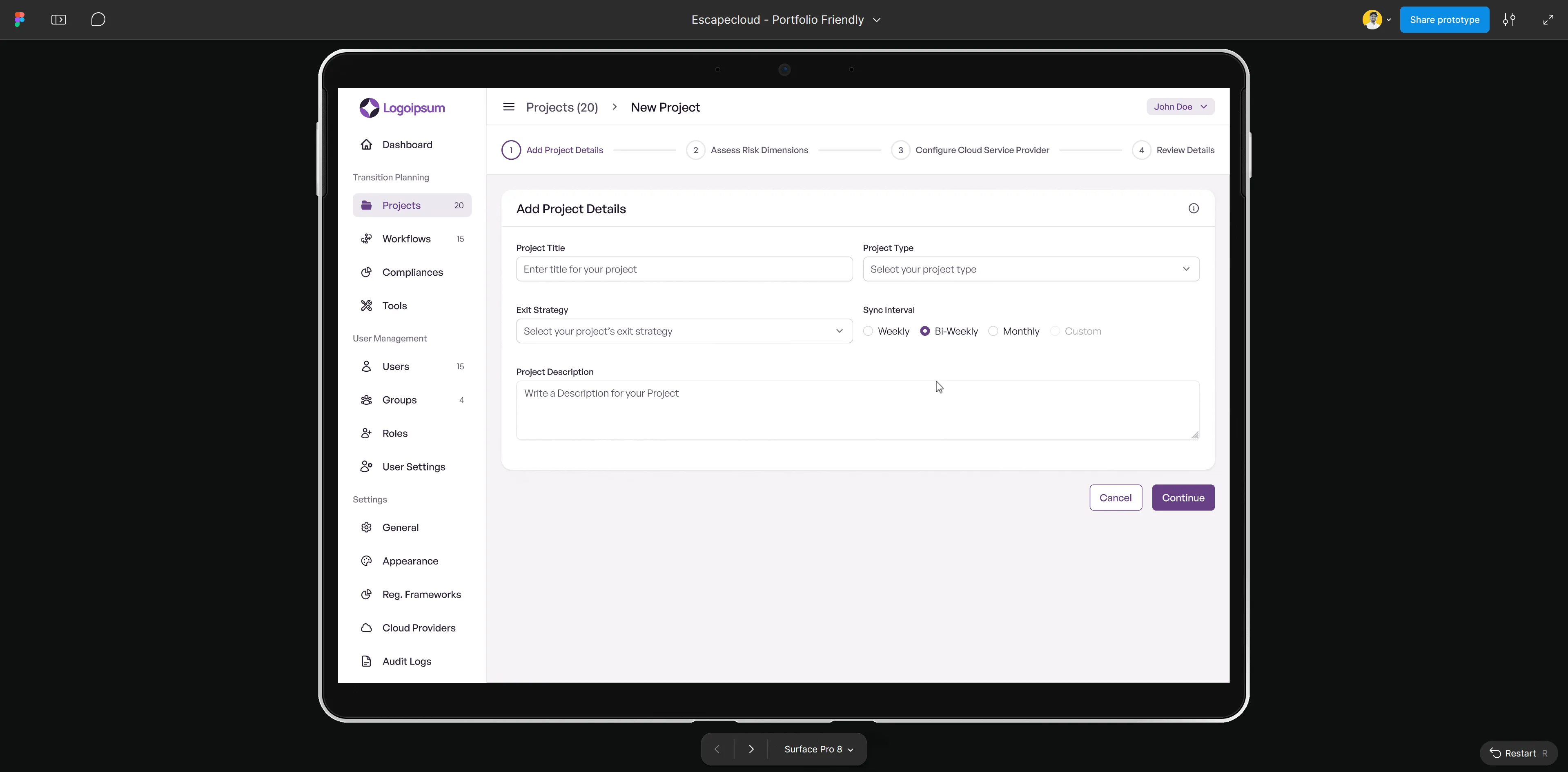Click the General gear icon
Screen dimensions: 1568x772
coord(366,527)
